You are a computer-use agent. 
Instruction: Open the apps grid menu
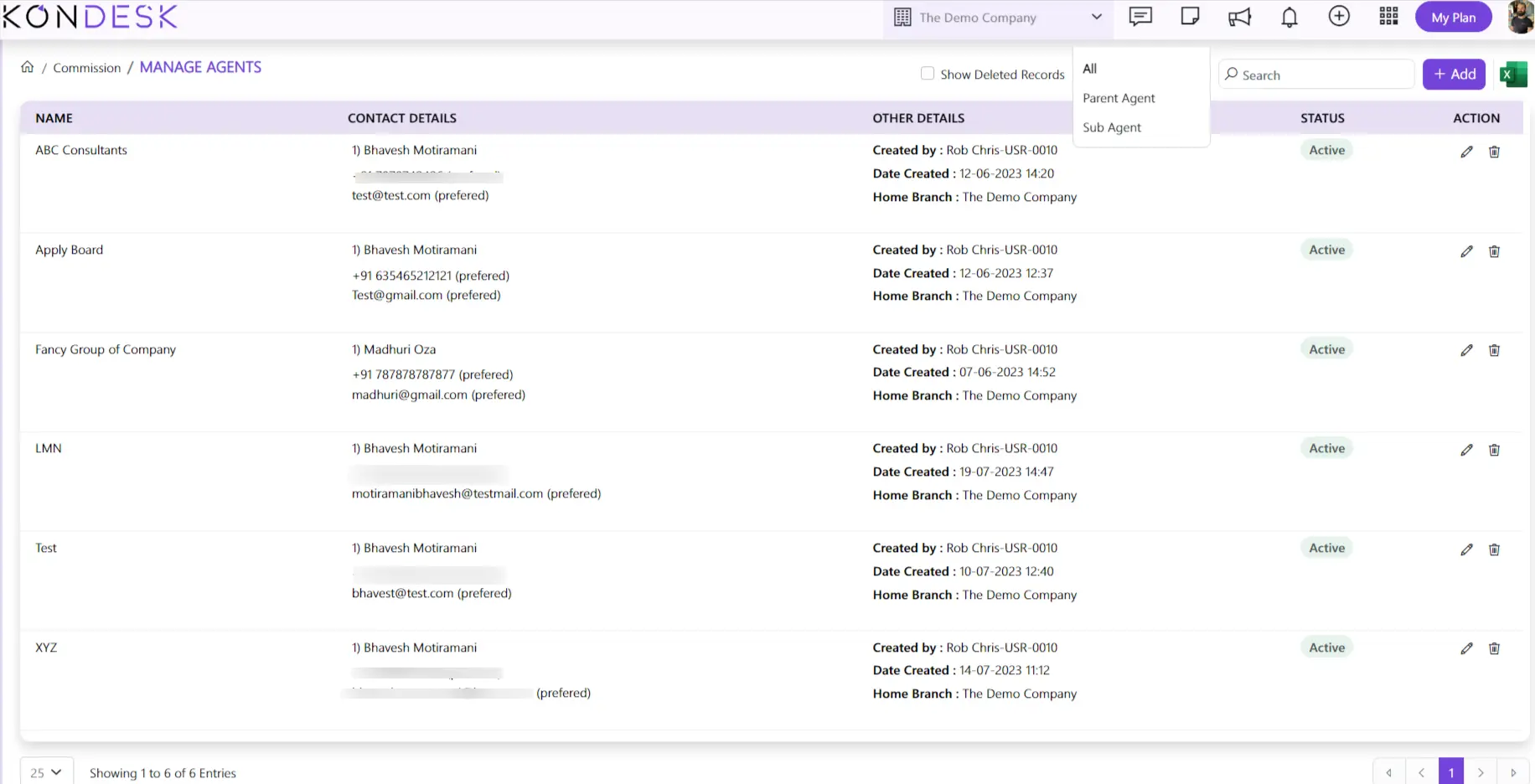pos(1388,17)
